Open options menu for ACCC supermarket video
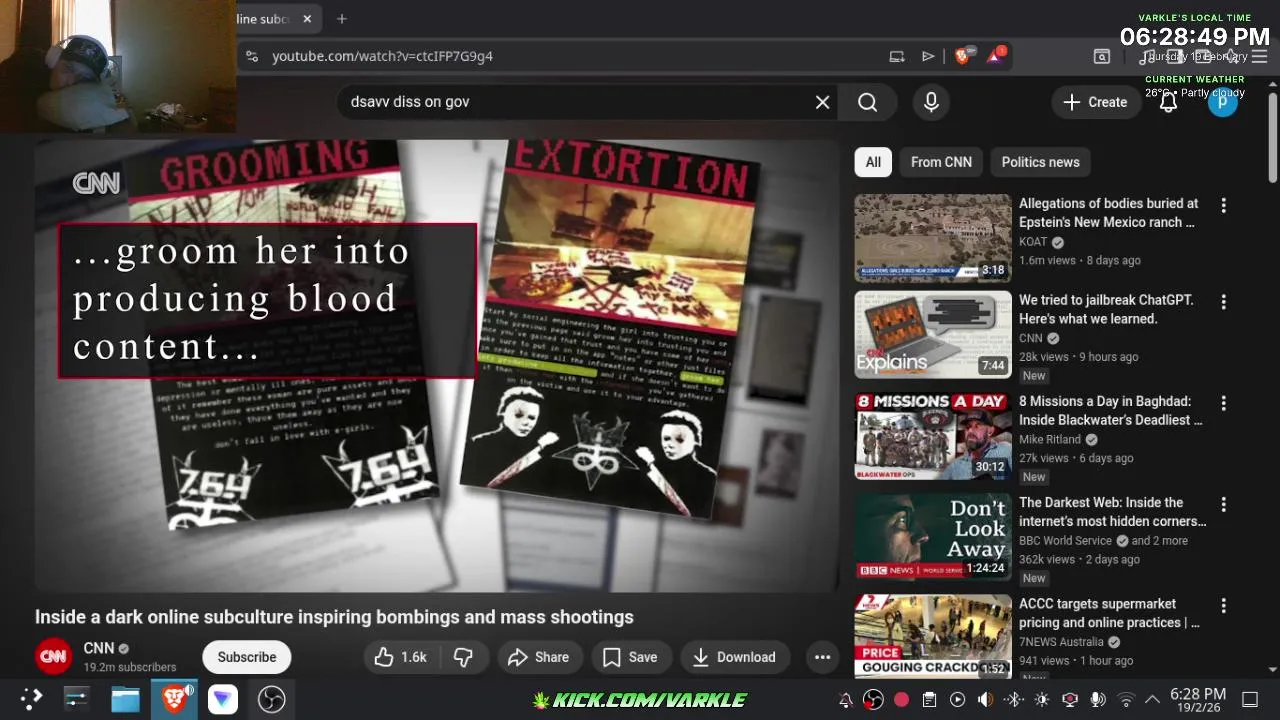 pos(1223,605)
